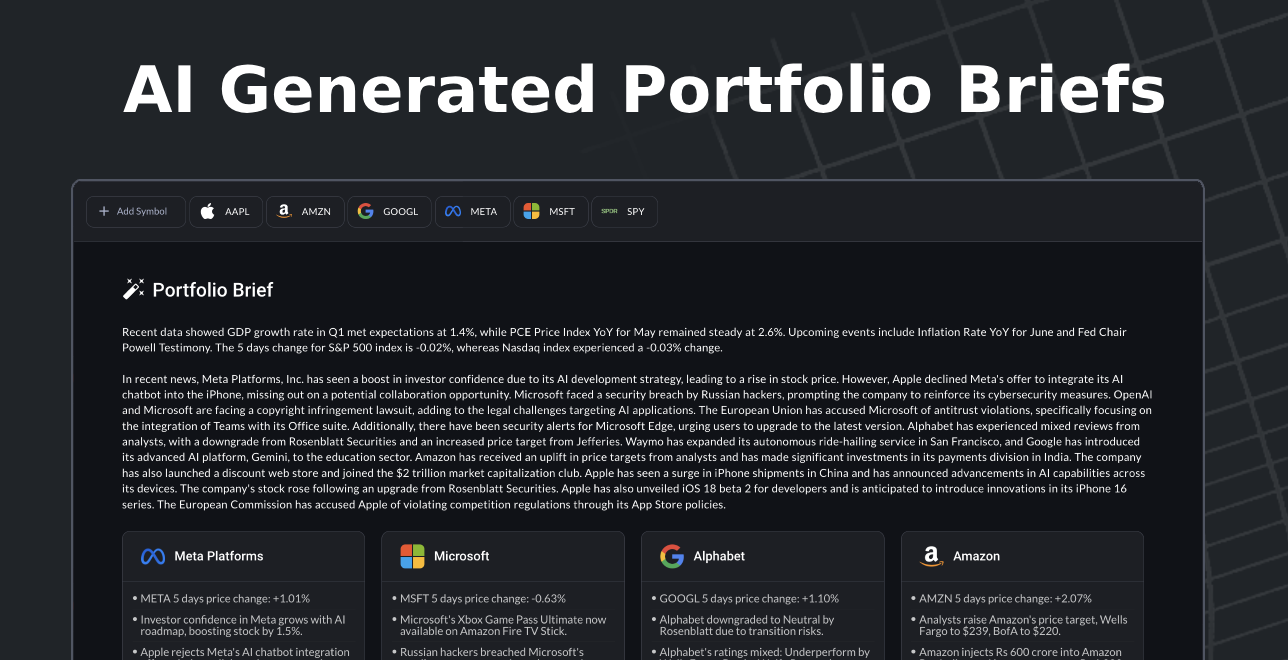The height and width of the screenshot is (660, 1288).
Task: Select the MSFT symbol chip
Action: tap(550, 212)
